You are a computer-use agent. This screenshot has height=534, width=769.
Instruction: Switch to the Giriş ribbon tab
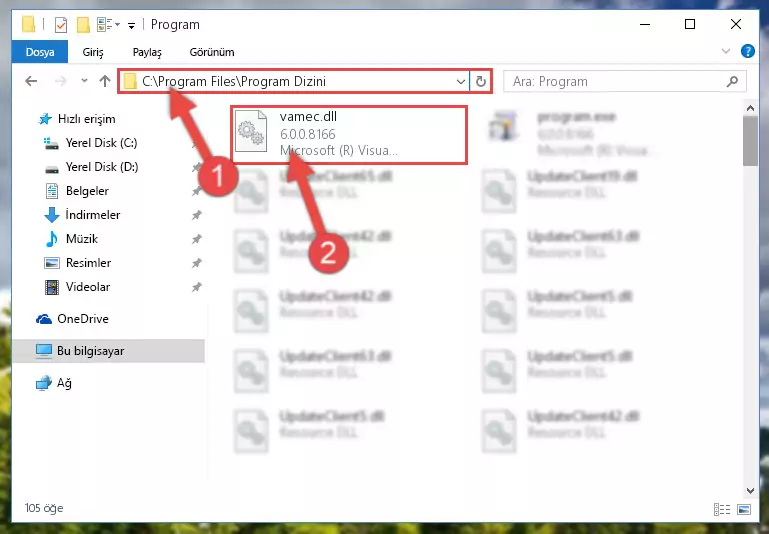point(93,52)
